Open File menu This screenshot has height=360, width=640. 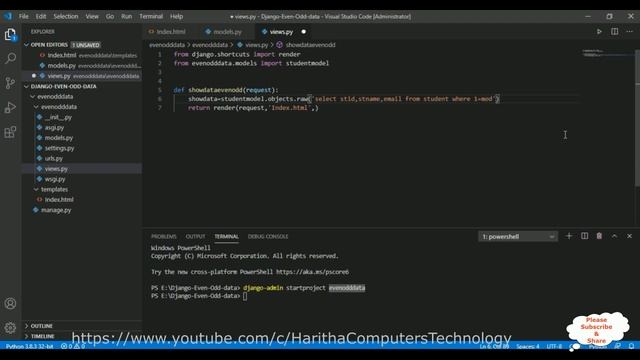tap(24, 16)
